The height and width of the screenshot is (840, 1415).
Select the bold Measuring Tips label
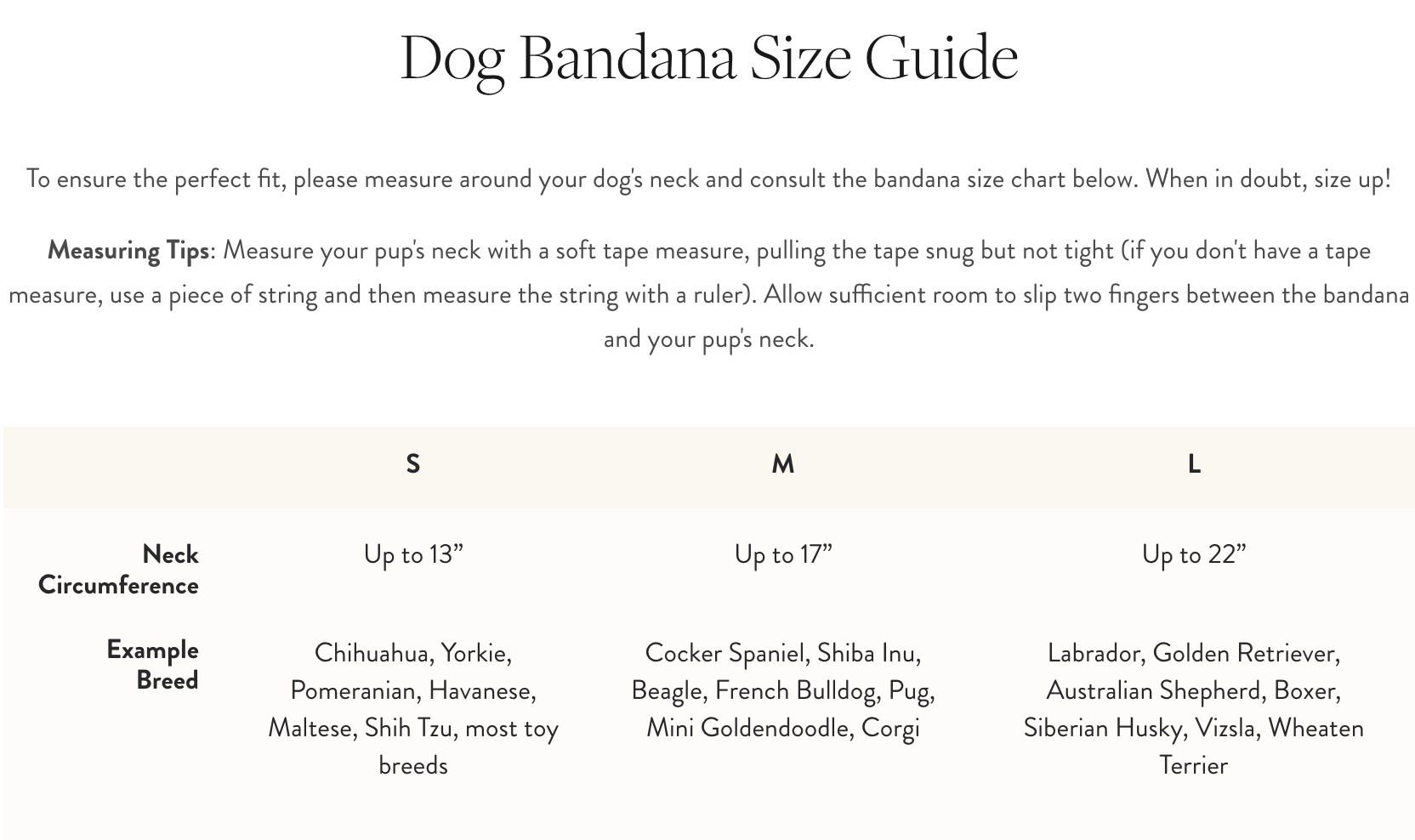(x=128, y=251)
